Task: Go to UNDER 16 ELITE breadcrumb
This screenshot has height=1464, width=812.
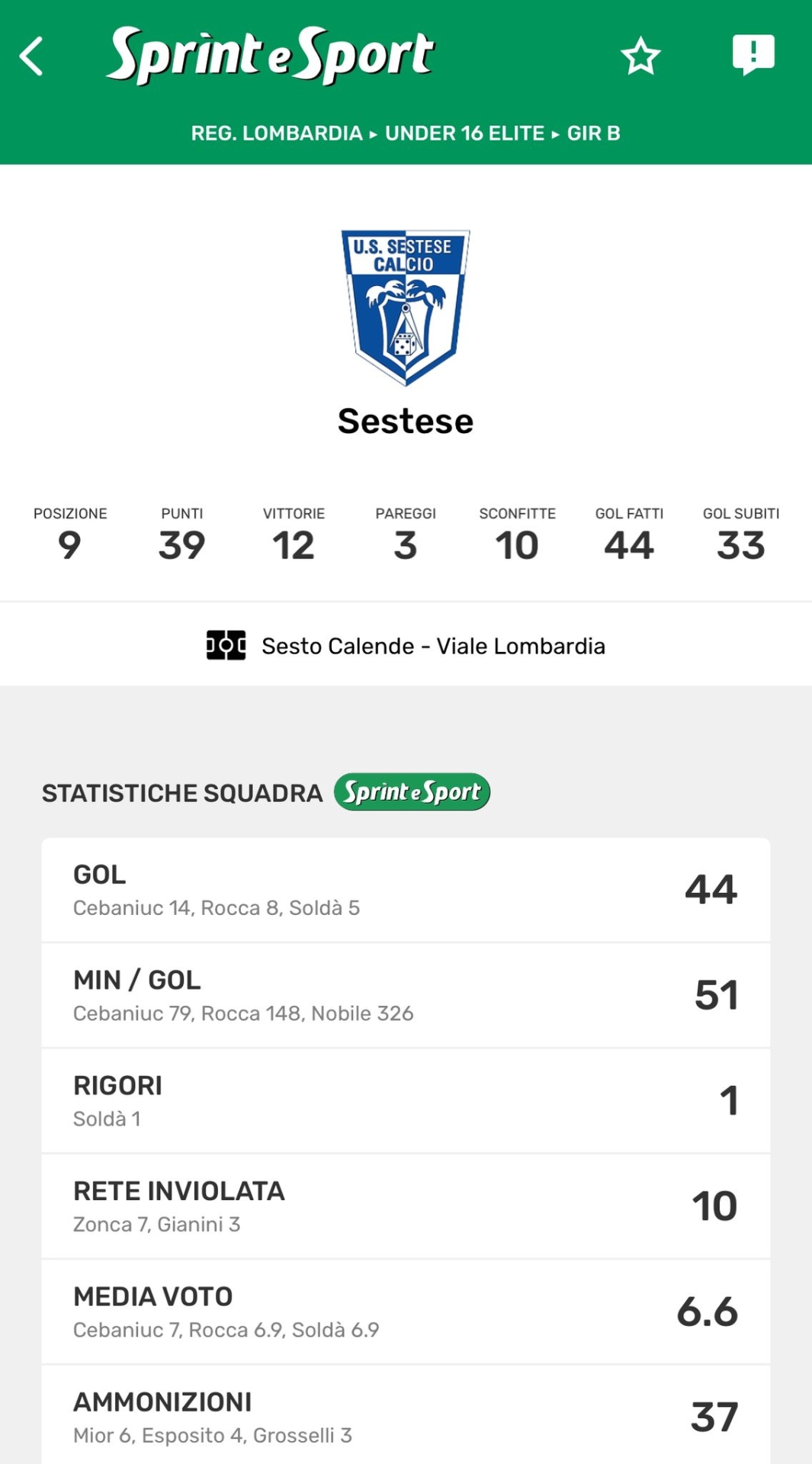Action: coord(464,133)
